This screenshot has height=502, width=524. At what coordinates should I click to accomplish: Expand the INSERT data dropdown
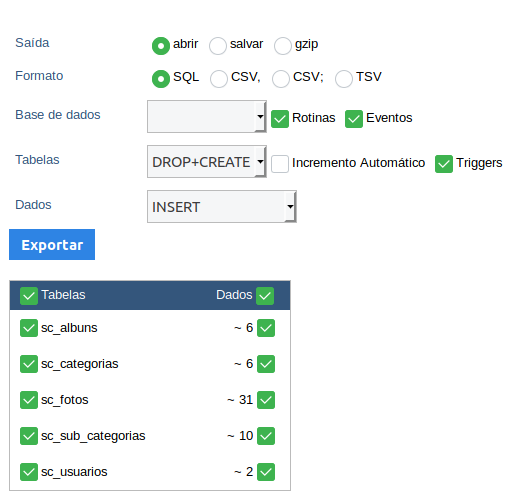pos(222,207)
